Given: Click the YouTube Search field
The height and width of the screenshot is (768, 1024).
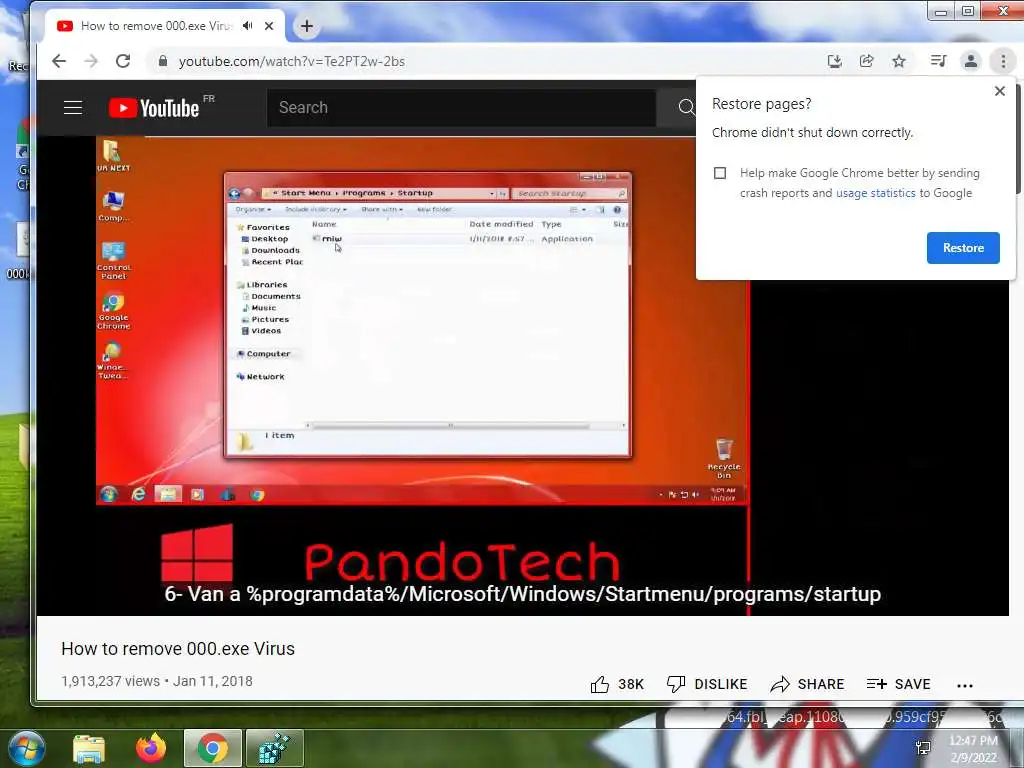Looking at the screenshot, I should [x=461, y=108].
